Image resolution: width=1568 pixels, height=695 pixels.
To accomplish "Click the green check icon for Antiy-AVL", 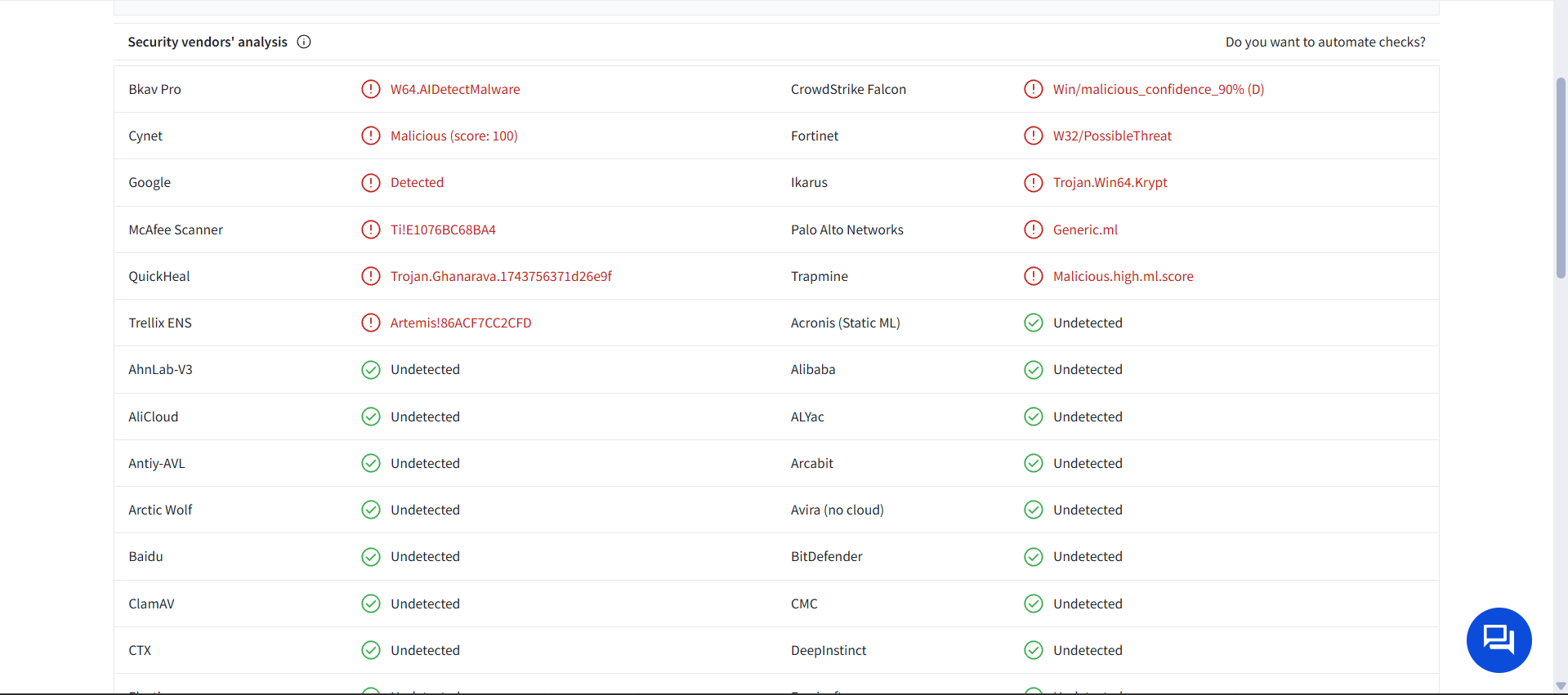I will [x=371, y=463].
